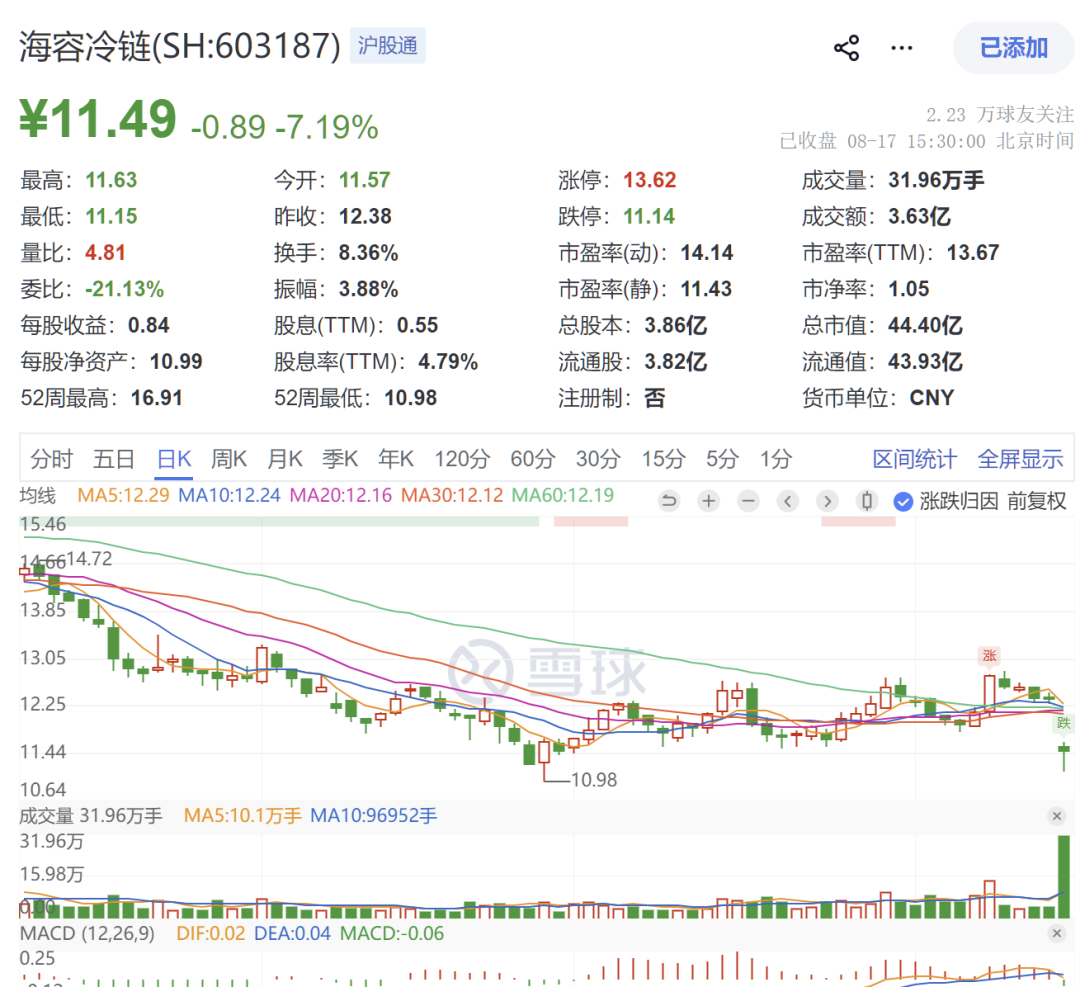This screenshot has height=987, width=1080.
Task: Close the MACD indicator panel
Action: [x=1057, y=933]
